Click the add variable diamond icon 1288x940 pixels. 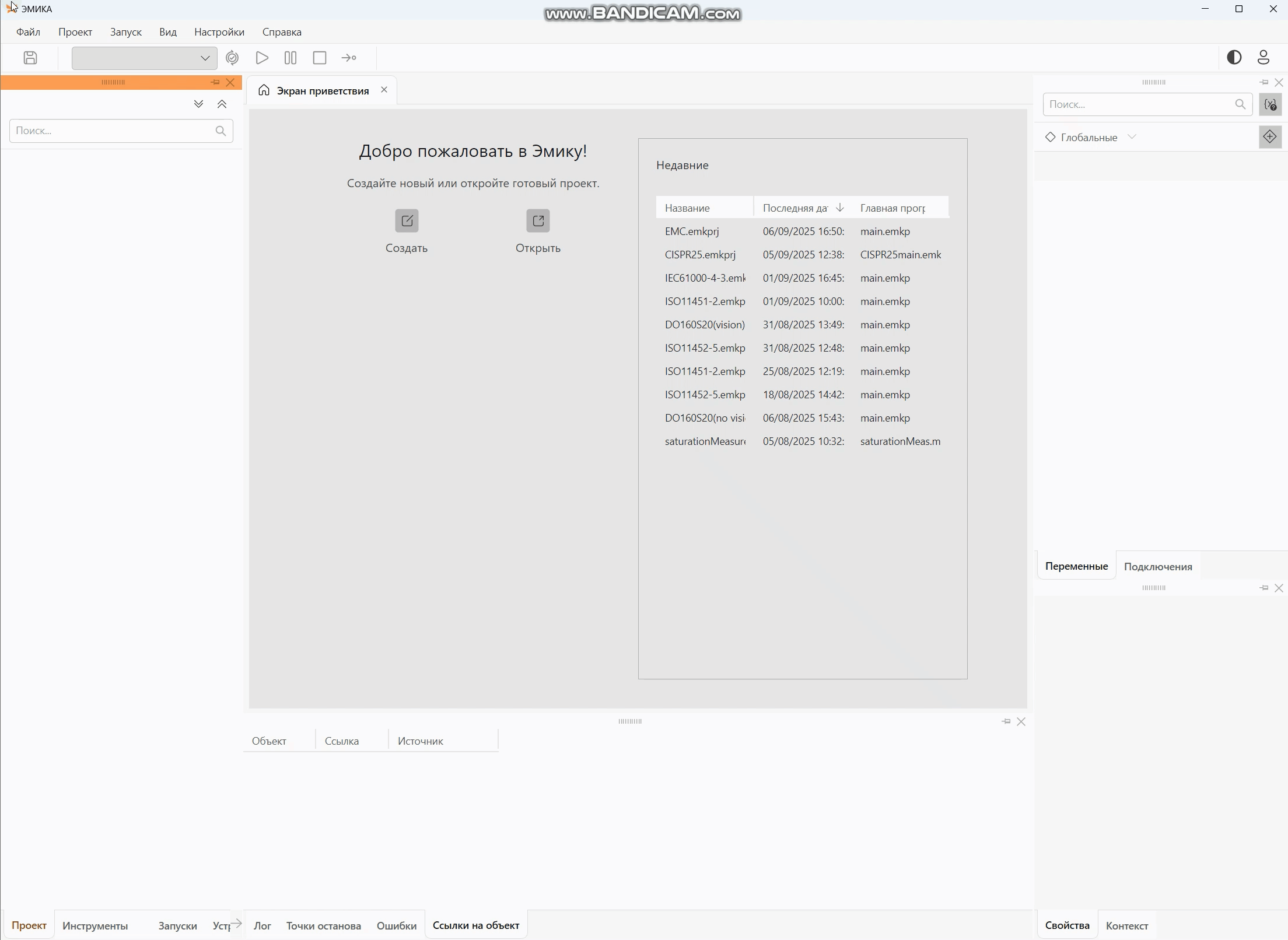1270,137
